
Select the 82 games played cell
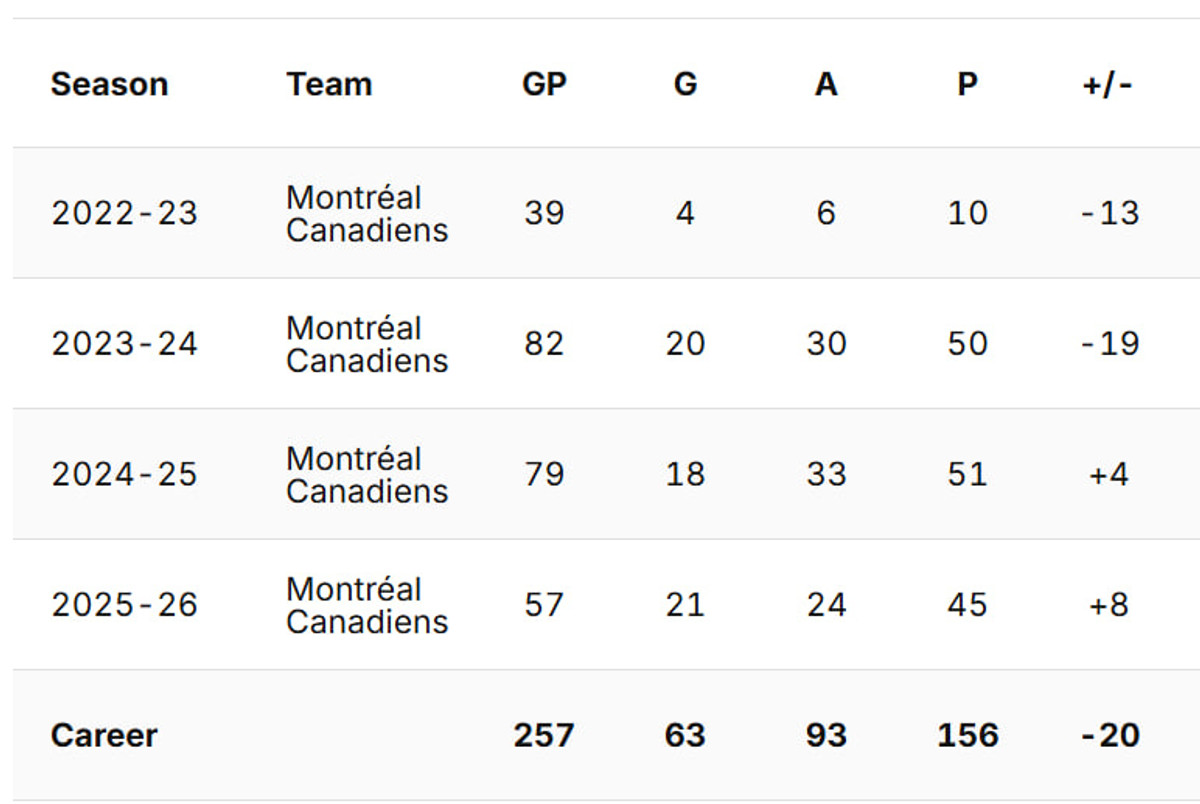(544, 344)
